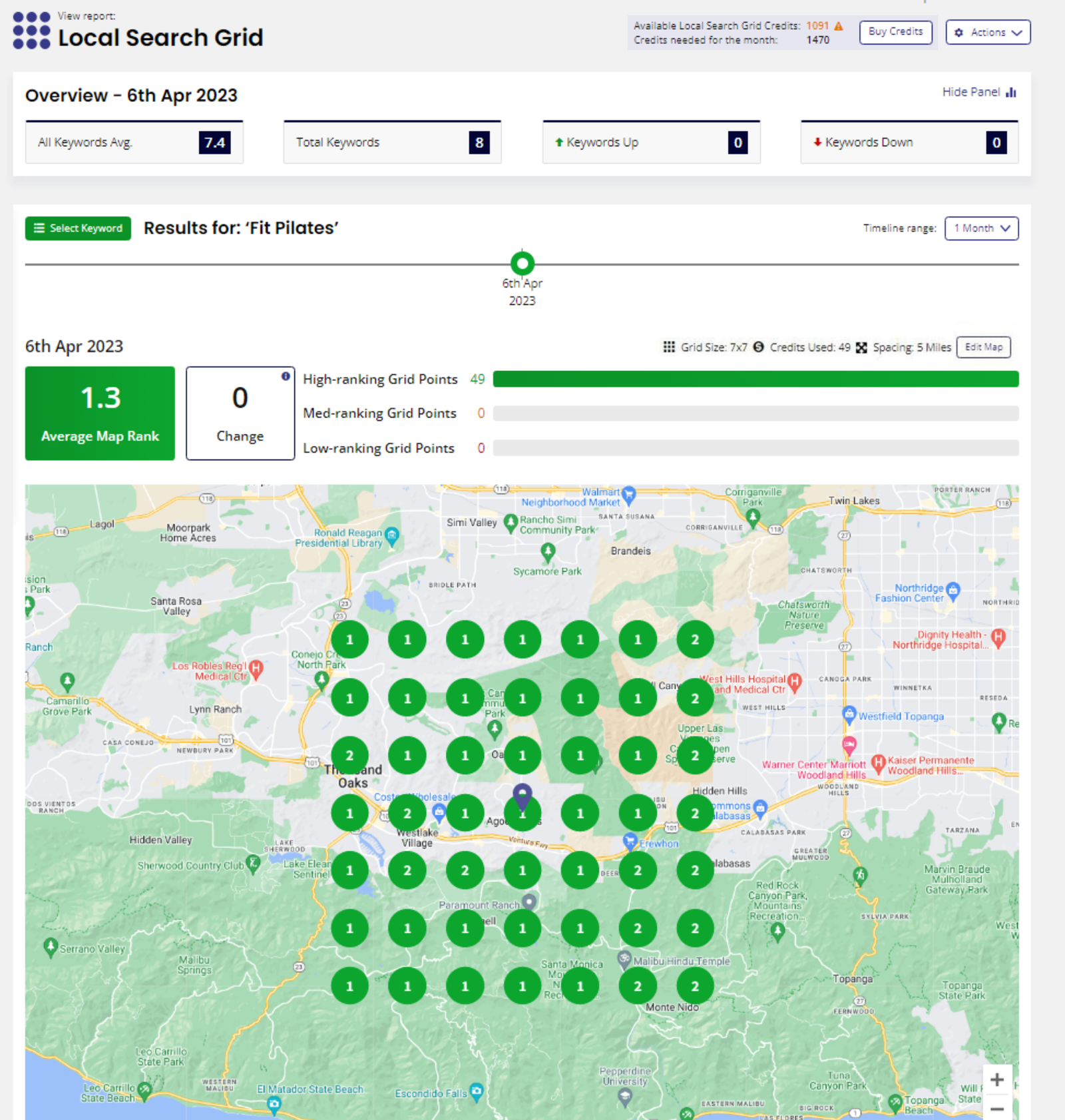Click the High-ranking Grid Points green bar
Viewport: 1065px width, 1120px height.
tap(755, 379)
